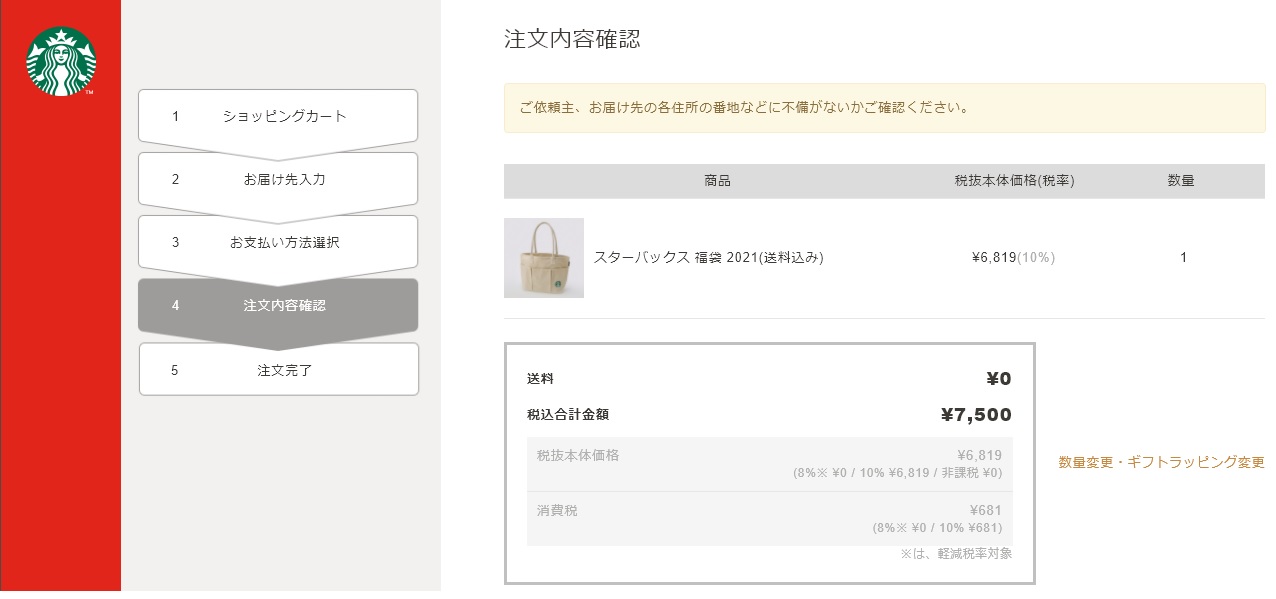This screenshot has height=599, width=1276.
Task: Click the 商品 column header
Action: [717, 181]
